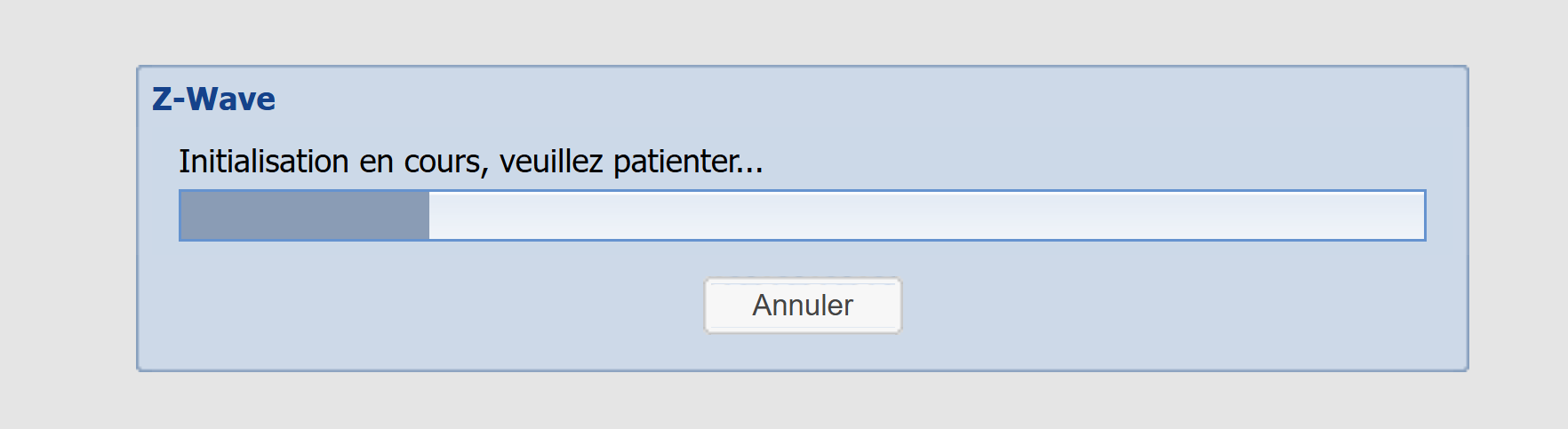Screen dimensions: 1568x429
Task: Click the initialisation progress bar
Action: point(802,215)
